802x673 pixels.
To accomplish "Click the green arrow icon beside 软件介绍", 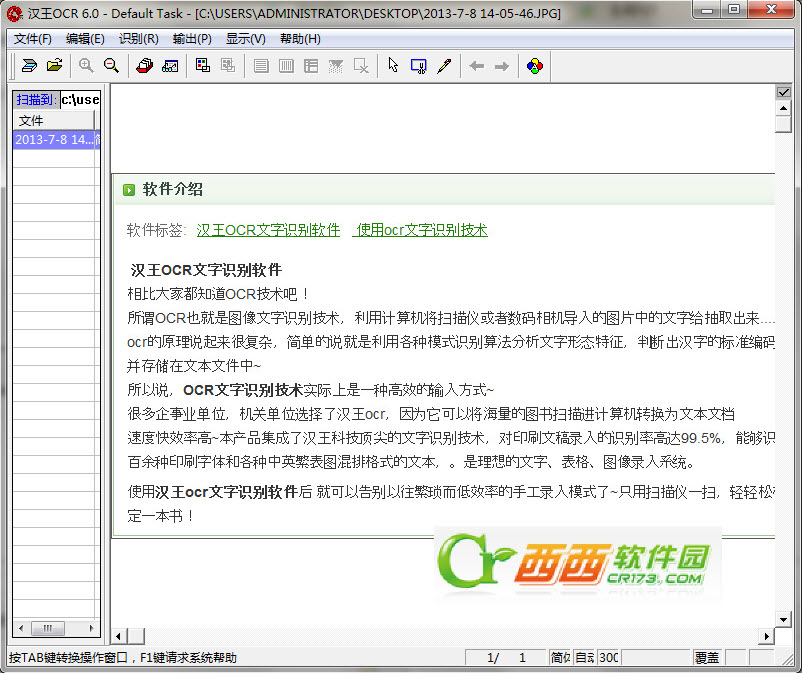I will (129, 190).
